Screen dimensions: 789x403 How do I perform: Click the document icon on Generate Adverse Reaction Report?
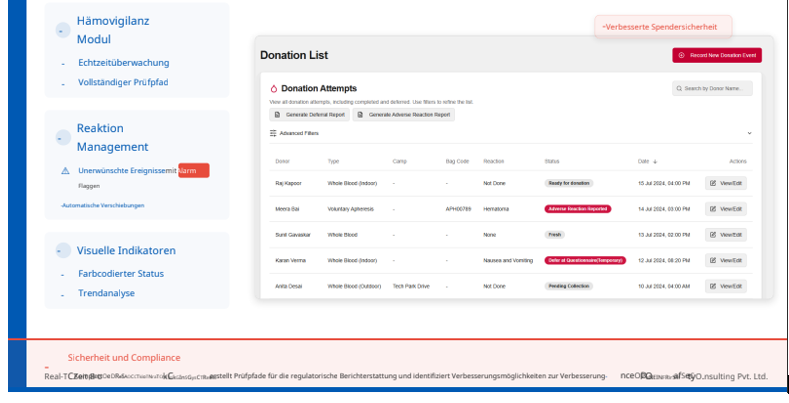pos(360,115)
